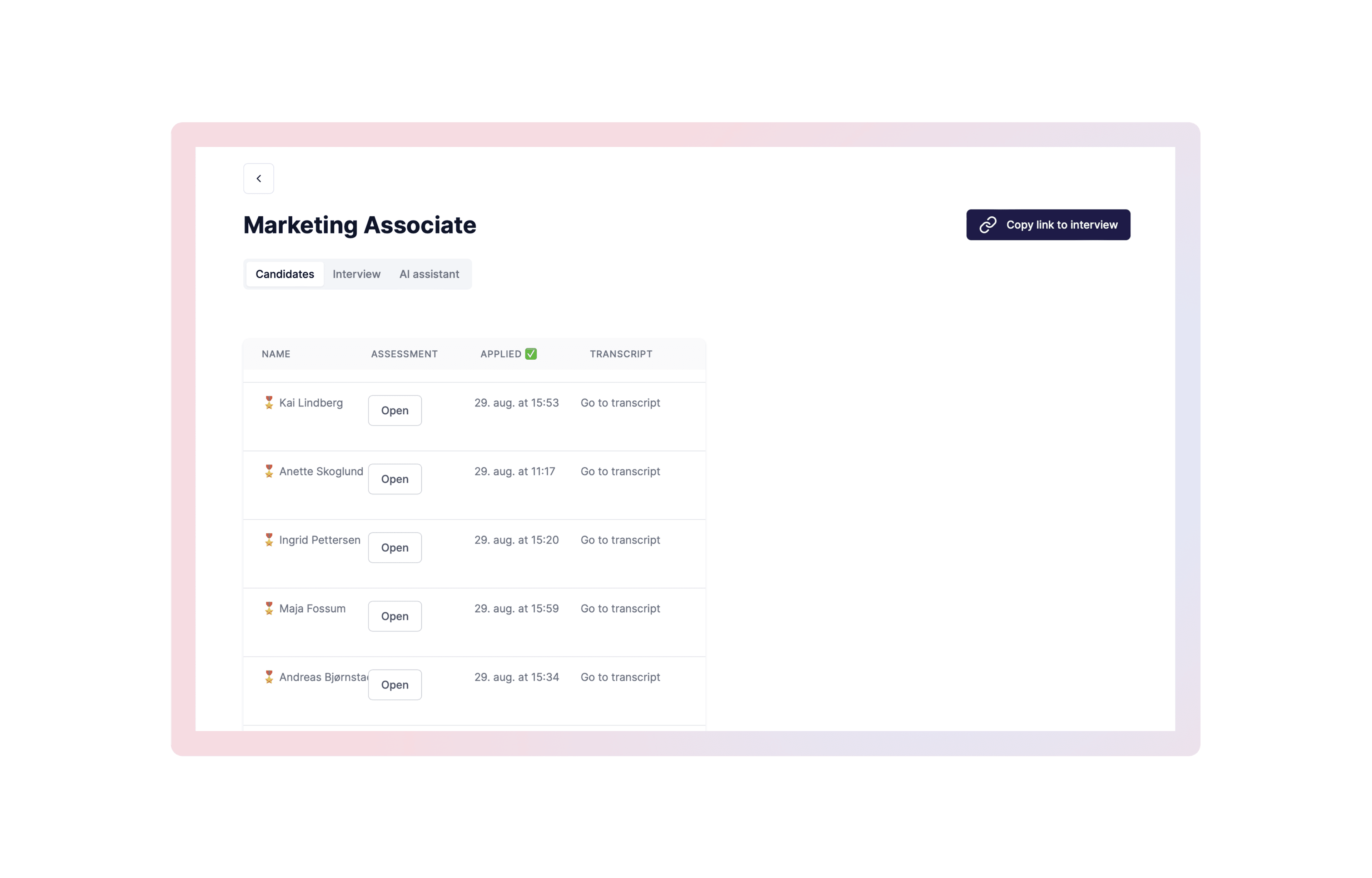Click the green checkmark in the APPLIED header
This screenshot has height=878, width=1372.
pyautogui.click(x=531, y=354)
